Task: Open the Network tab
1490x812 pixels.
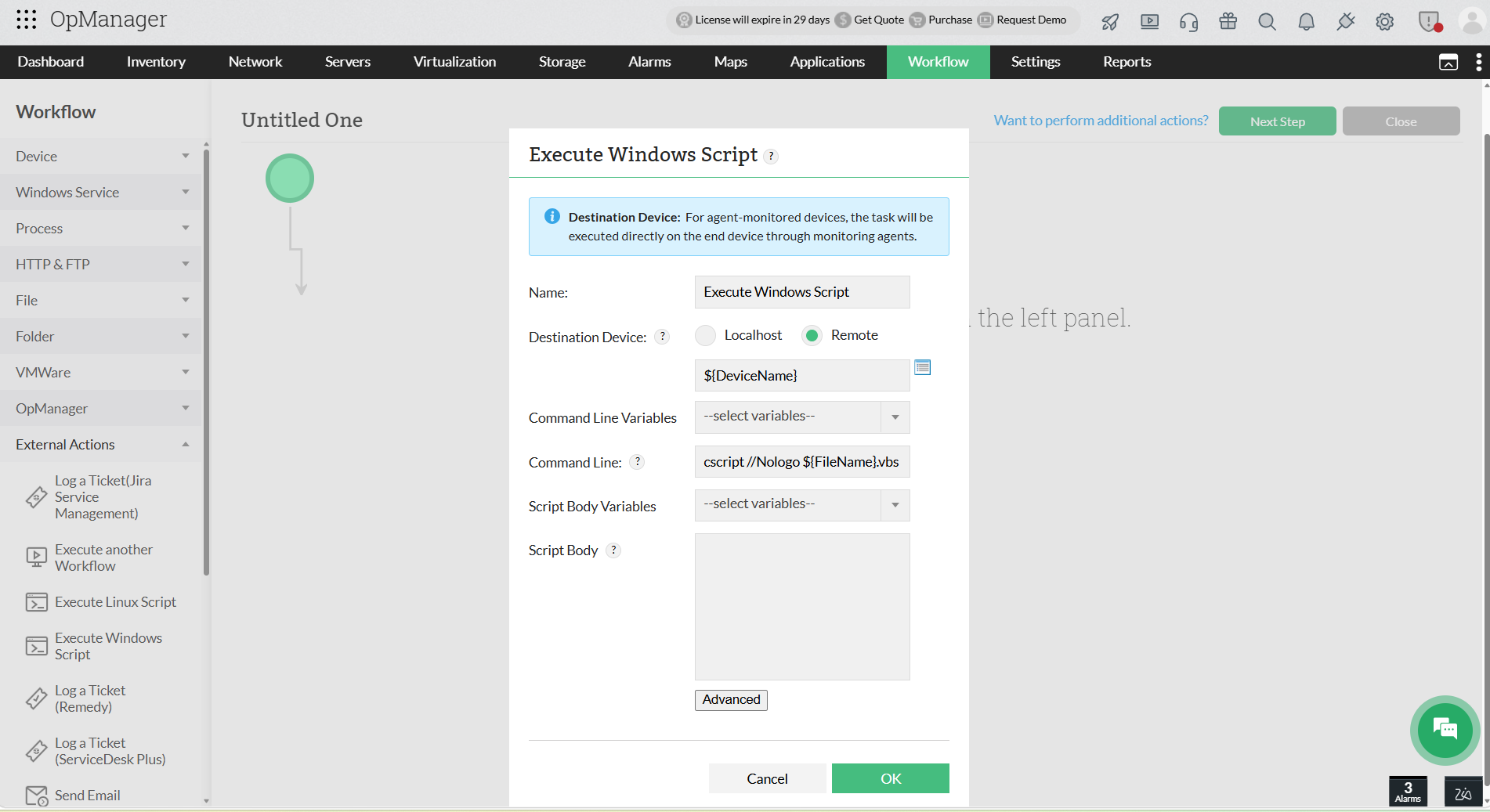Action: (x=255, y=62)
